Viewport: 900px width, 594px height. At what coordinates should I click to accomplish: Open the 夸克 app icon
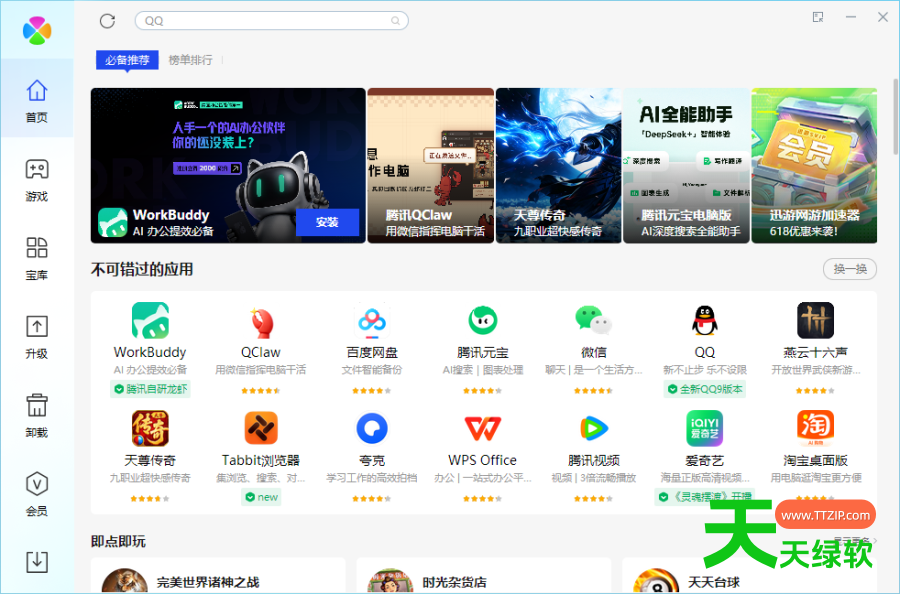[372, 428]
